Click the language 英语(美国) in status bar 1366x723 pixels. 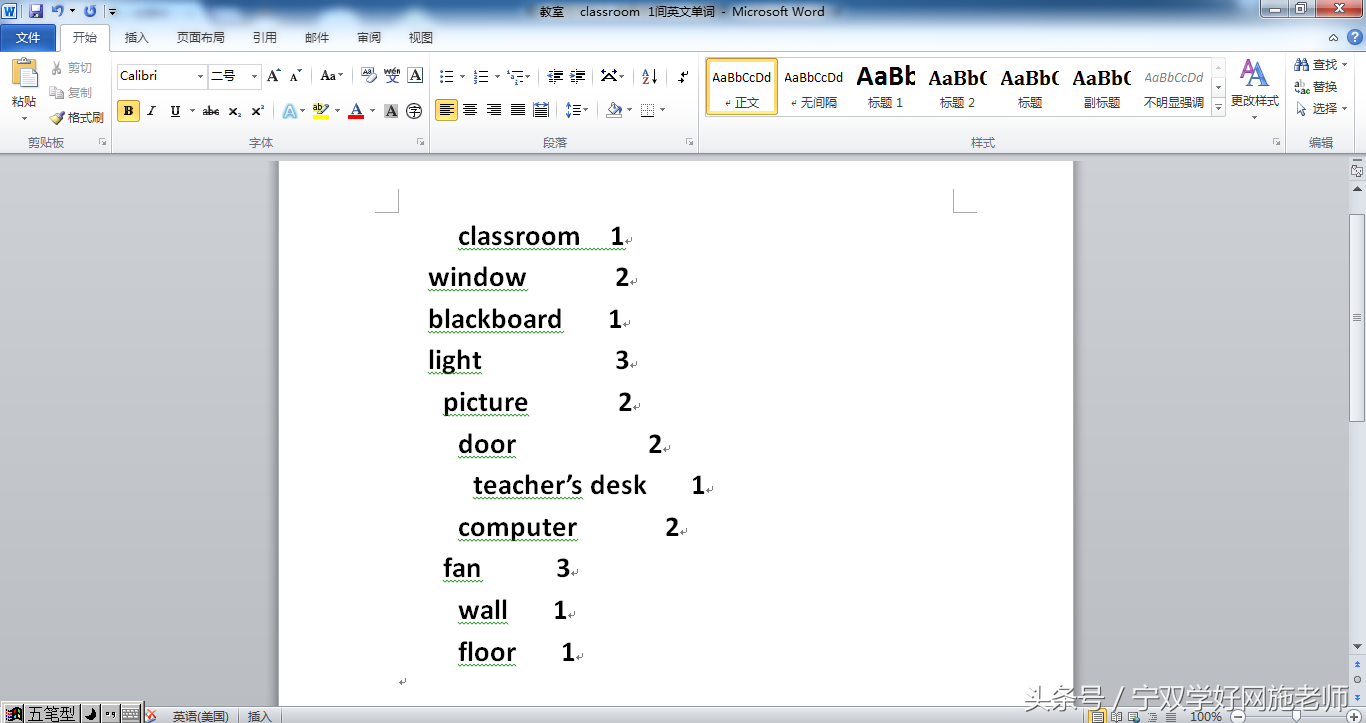(200, 716)
